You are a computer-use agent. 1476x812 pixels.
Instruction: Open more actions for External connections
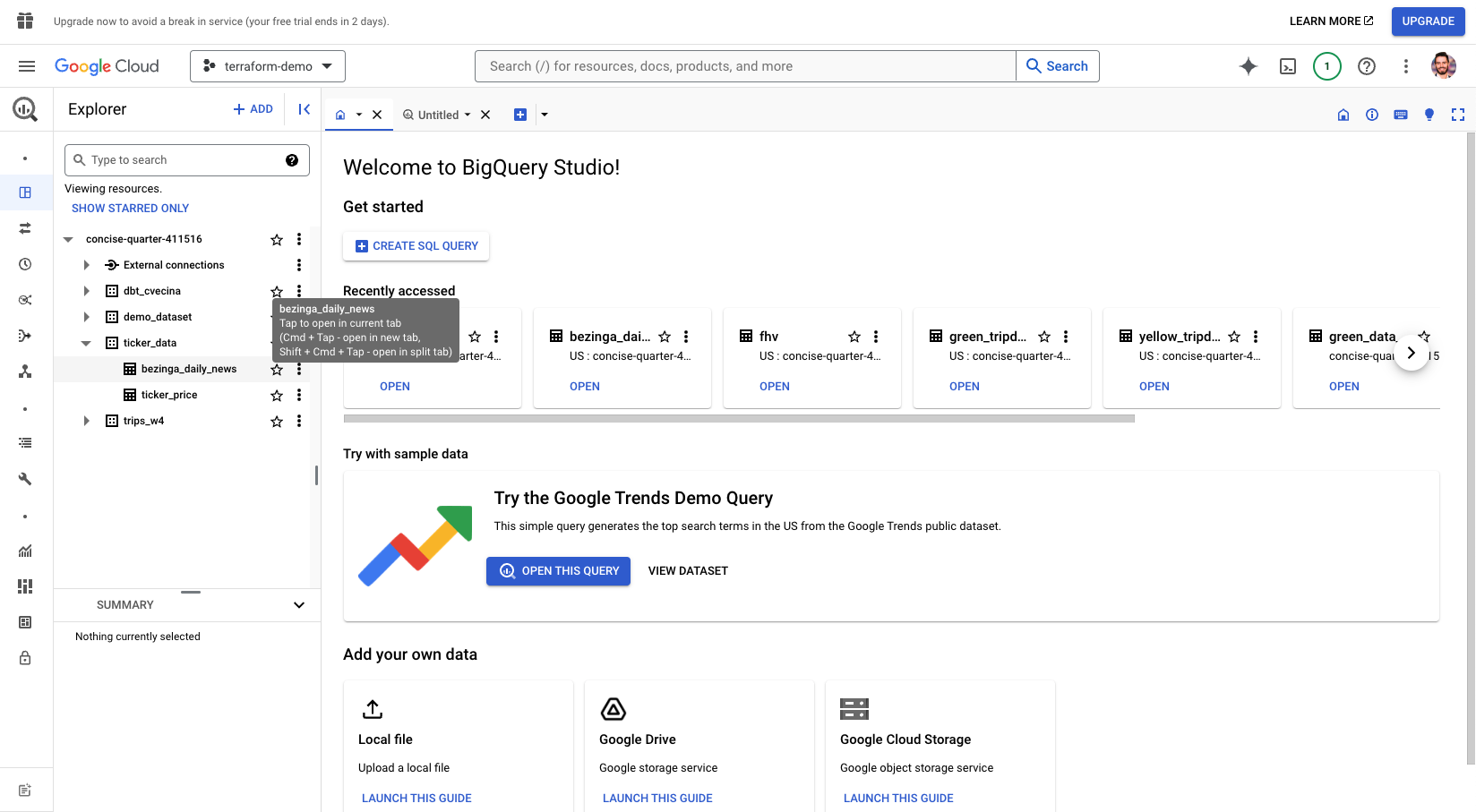coord(299,265)
